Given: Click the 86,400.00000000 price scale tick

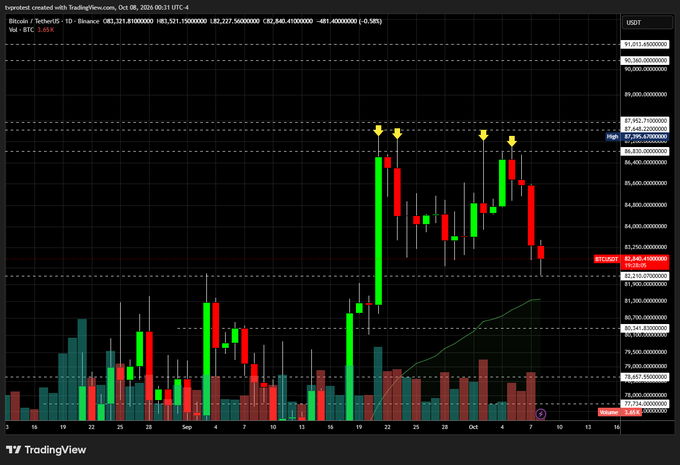Looking at the screenshot, I should pyautogui.click(x=645, y=163).
